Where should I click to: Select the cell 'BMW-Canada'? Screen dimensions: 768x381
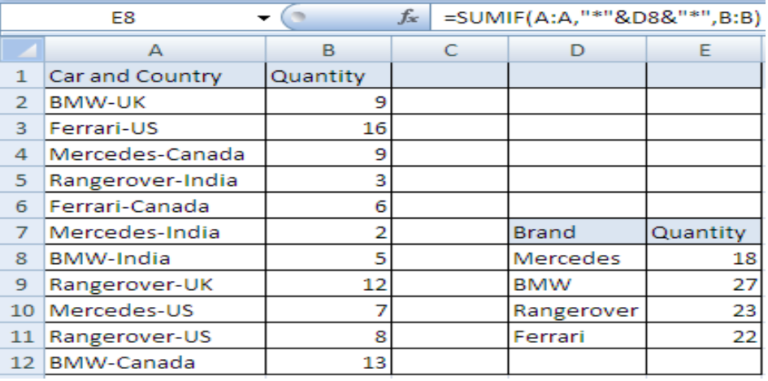(x=155, y=362)
